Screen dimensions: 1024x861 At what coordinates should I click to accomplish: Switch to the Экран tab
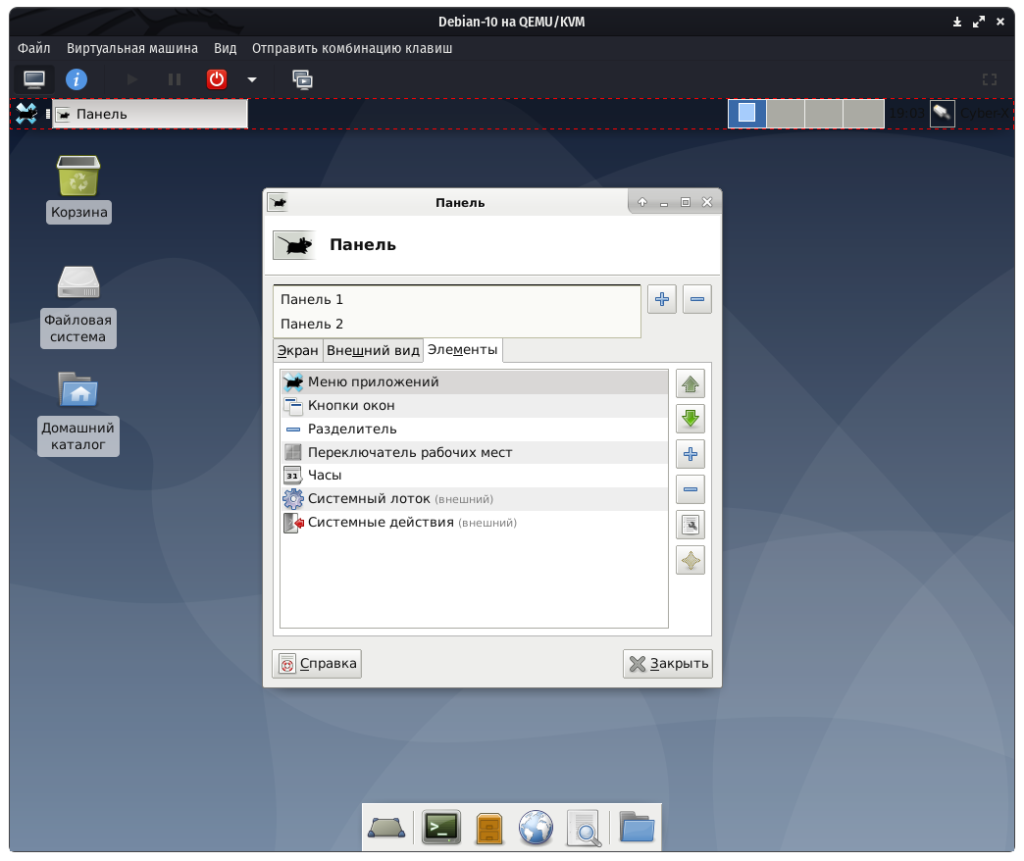click(x=297, y=350)
